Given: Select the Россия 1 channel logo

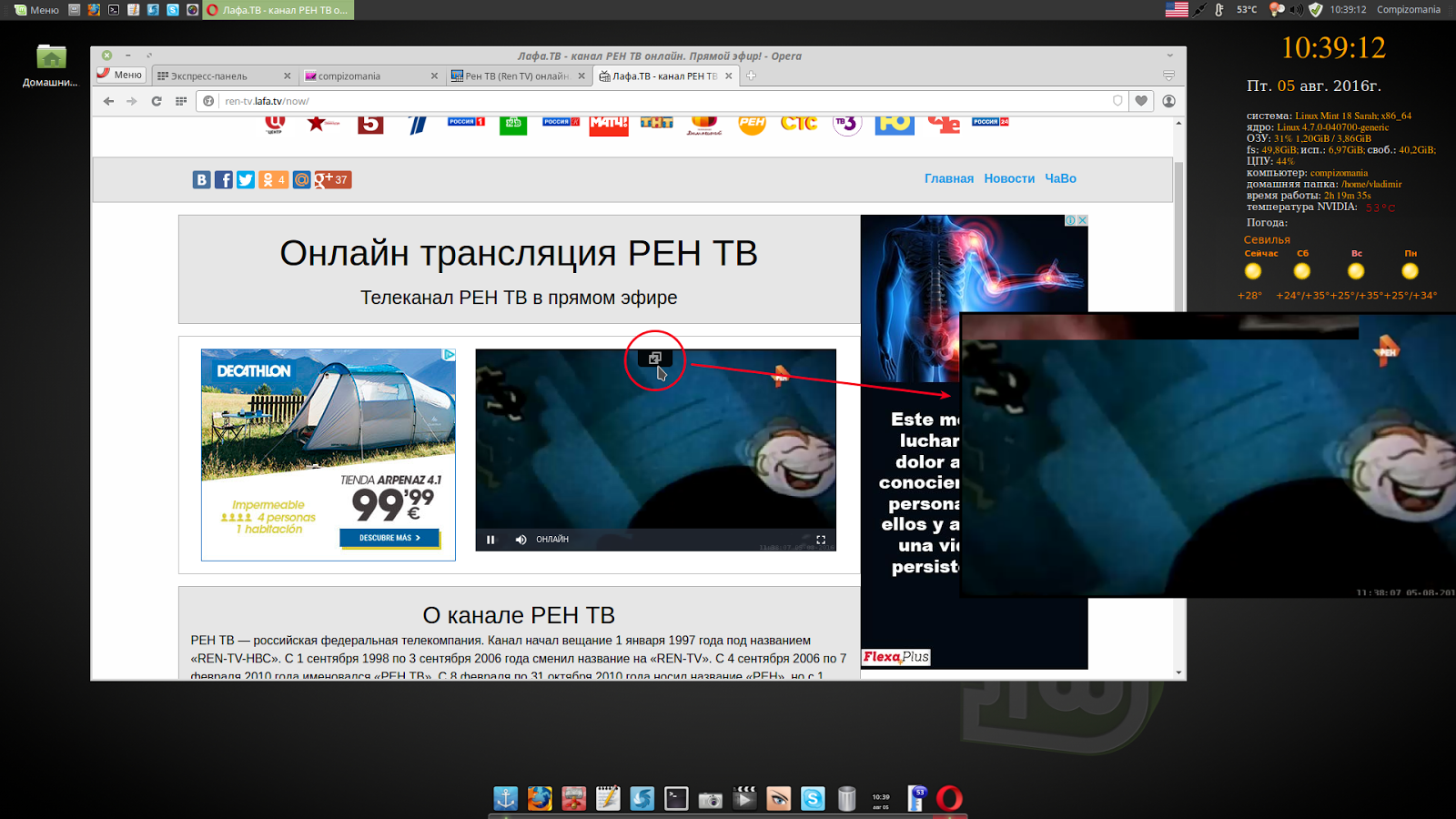Looking at the screenshot, I should click(x=466, y=122).
